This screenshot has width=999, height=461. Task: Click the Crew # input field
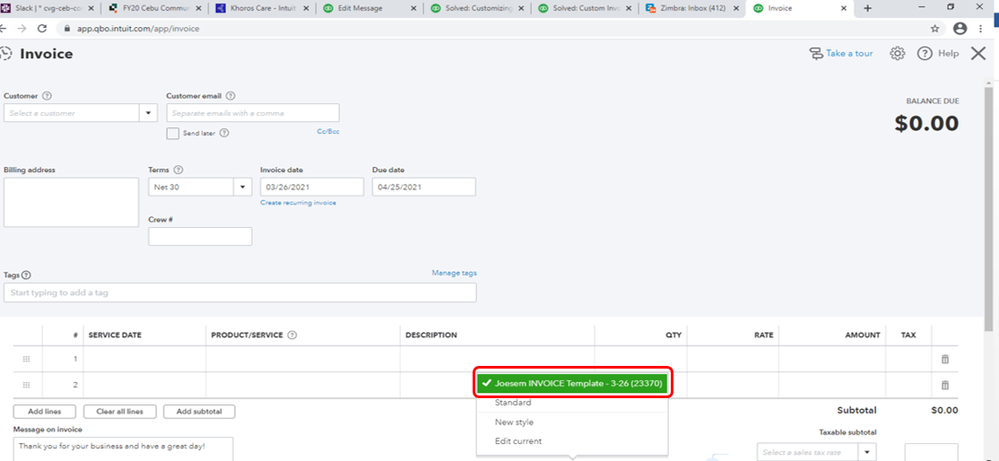tap(200, 236)
